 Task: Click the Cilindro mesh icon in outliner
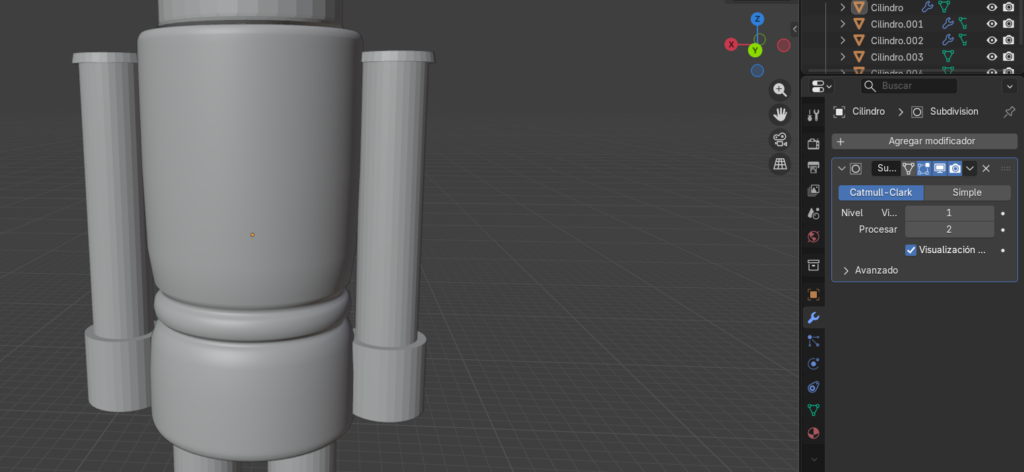[x=859, y=7]
